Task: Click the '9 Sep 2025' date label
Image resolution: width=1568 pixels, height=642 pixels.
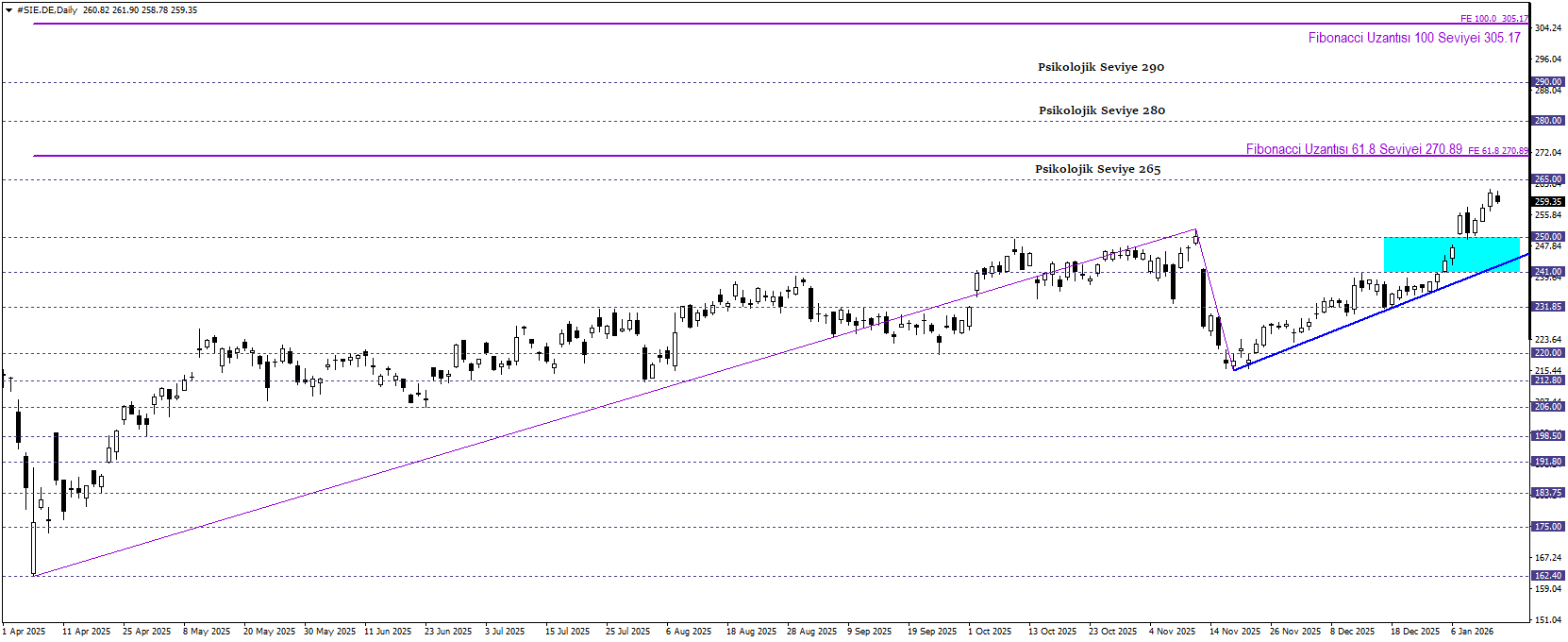Action: [869, 632]
